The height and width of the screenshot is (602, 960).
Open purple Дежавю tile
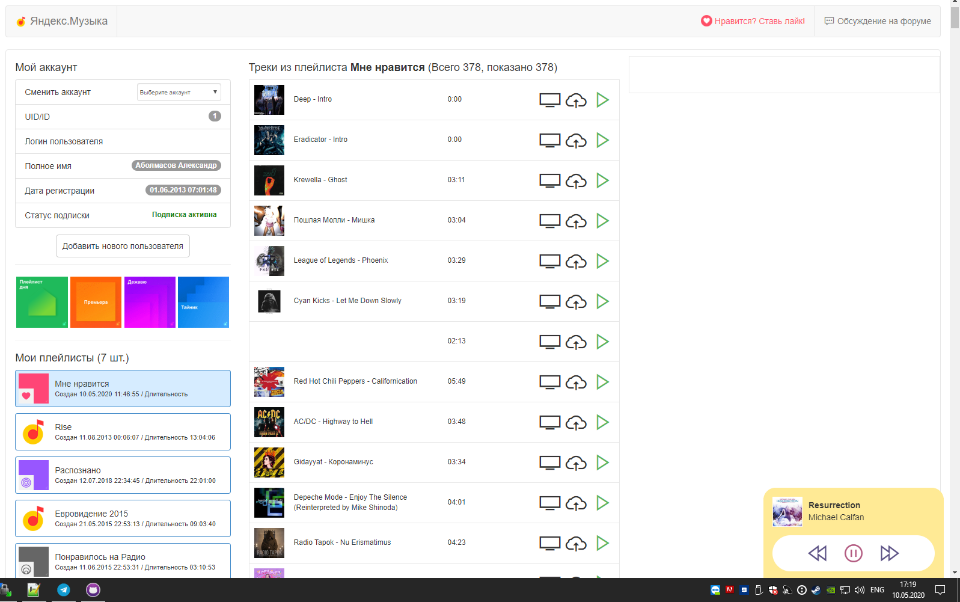pyautogui.click(x=149, y=302)
